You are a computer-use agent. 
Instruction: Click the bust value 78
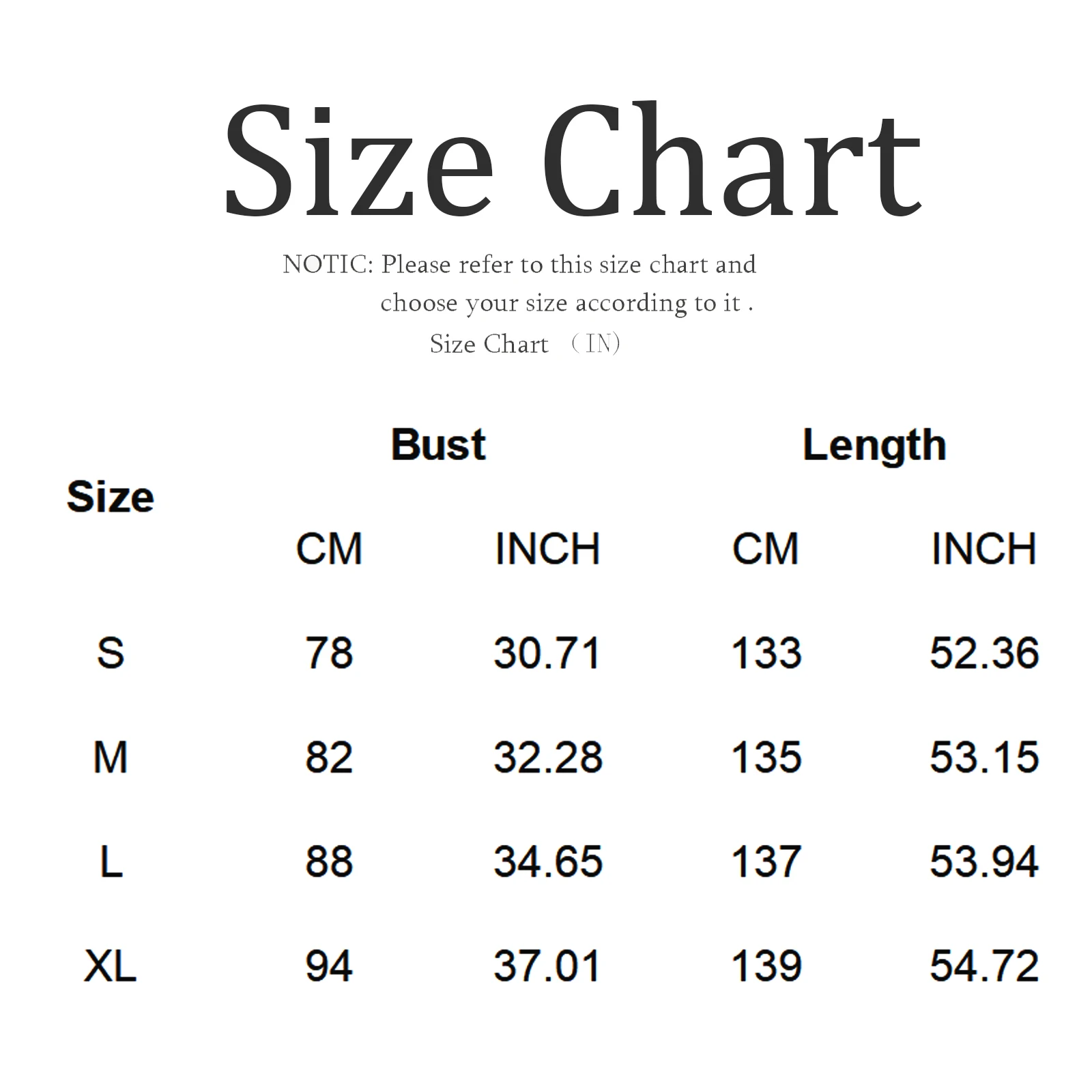[329, 653]
